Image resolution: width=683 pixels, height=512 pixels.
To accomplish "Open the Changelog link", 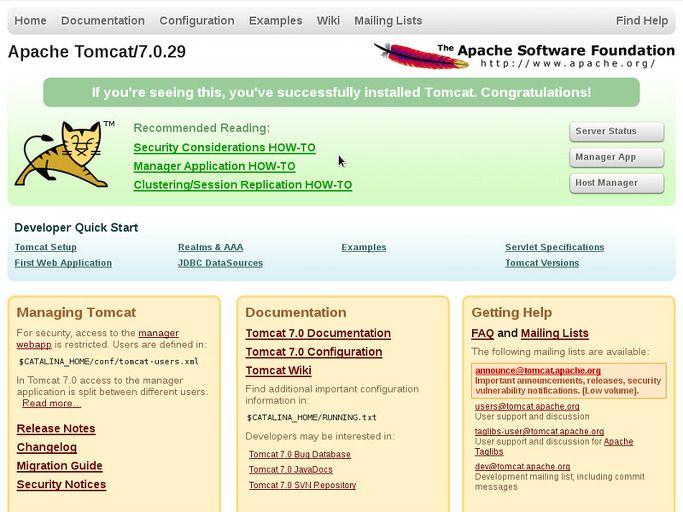I will (47, 447).
